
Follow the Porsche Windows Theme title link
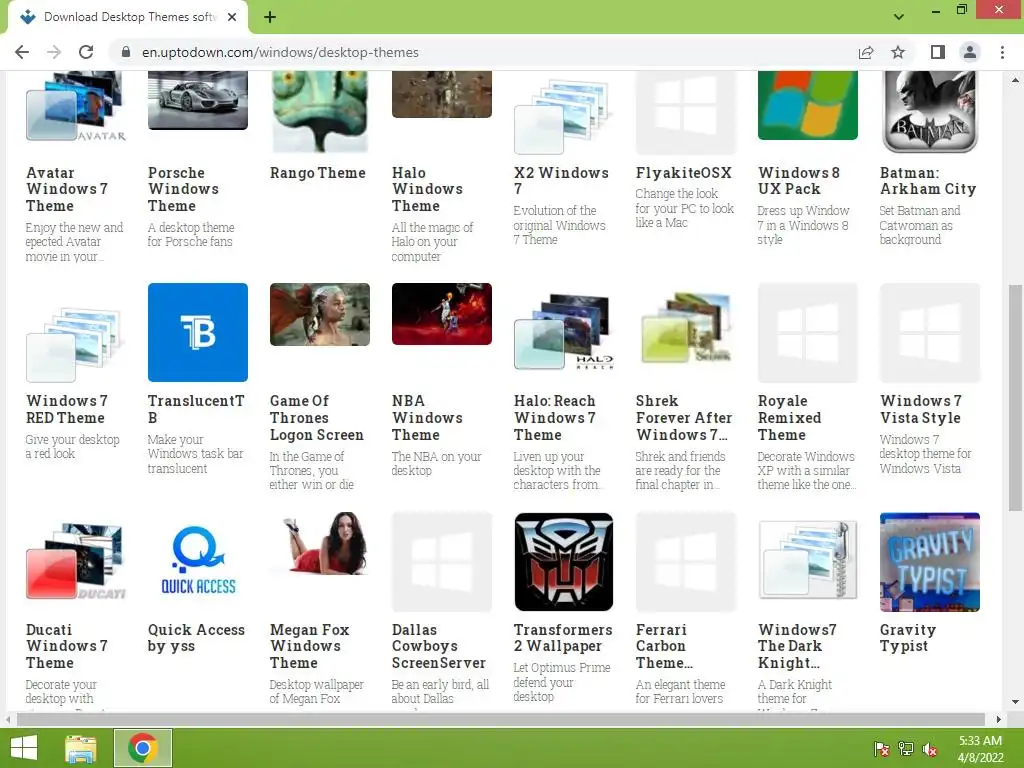point(184,189)
